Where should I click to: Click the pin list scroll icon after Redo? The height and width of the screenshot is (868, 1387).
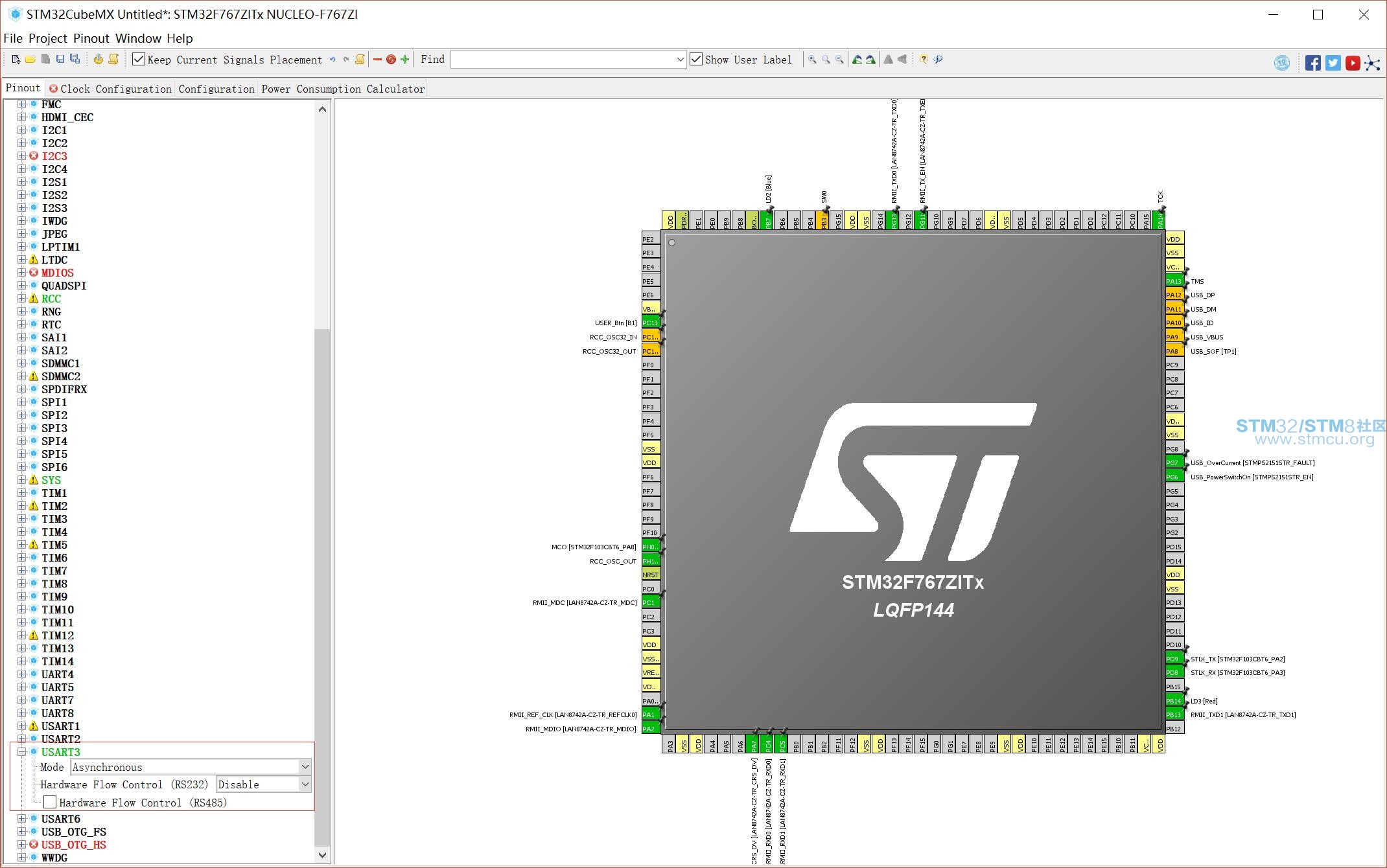click(x=360, y=60)
